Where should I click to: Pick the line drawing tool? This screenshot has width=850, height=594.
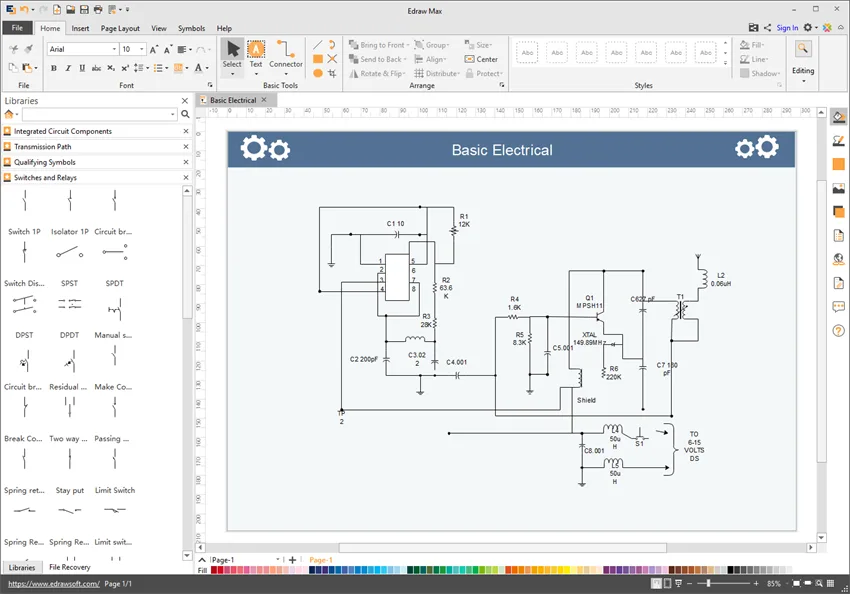318,45
